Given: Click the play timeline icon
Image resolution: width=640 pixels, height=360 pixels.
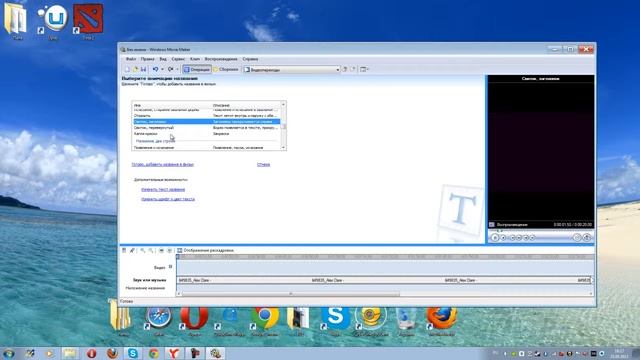Looking at the screenshot, I should pos(169,250).
